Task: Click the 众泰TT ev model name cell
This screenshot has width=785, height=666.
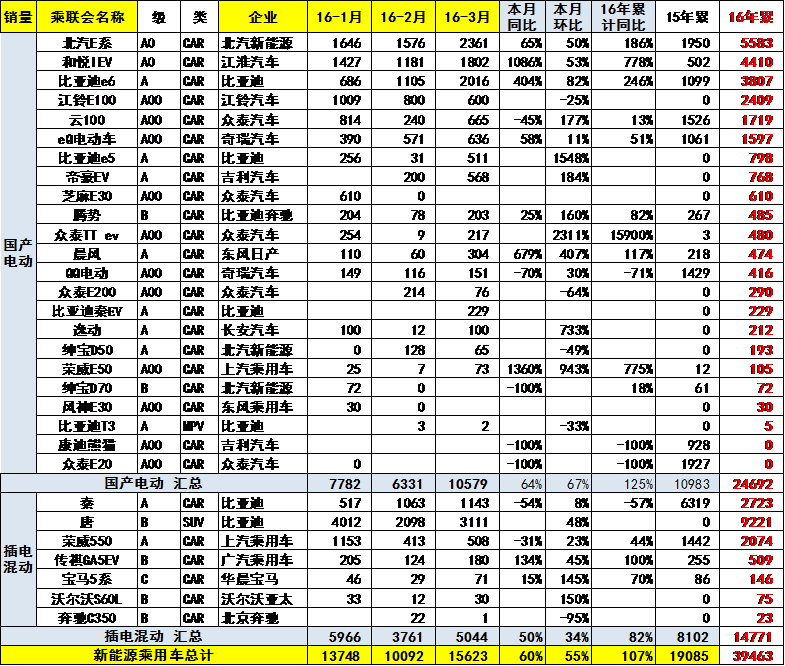Action: coord(87,235)
